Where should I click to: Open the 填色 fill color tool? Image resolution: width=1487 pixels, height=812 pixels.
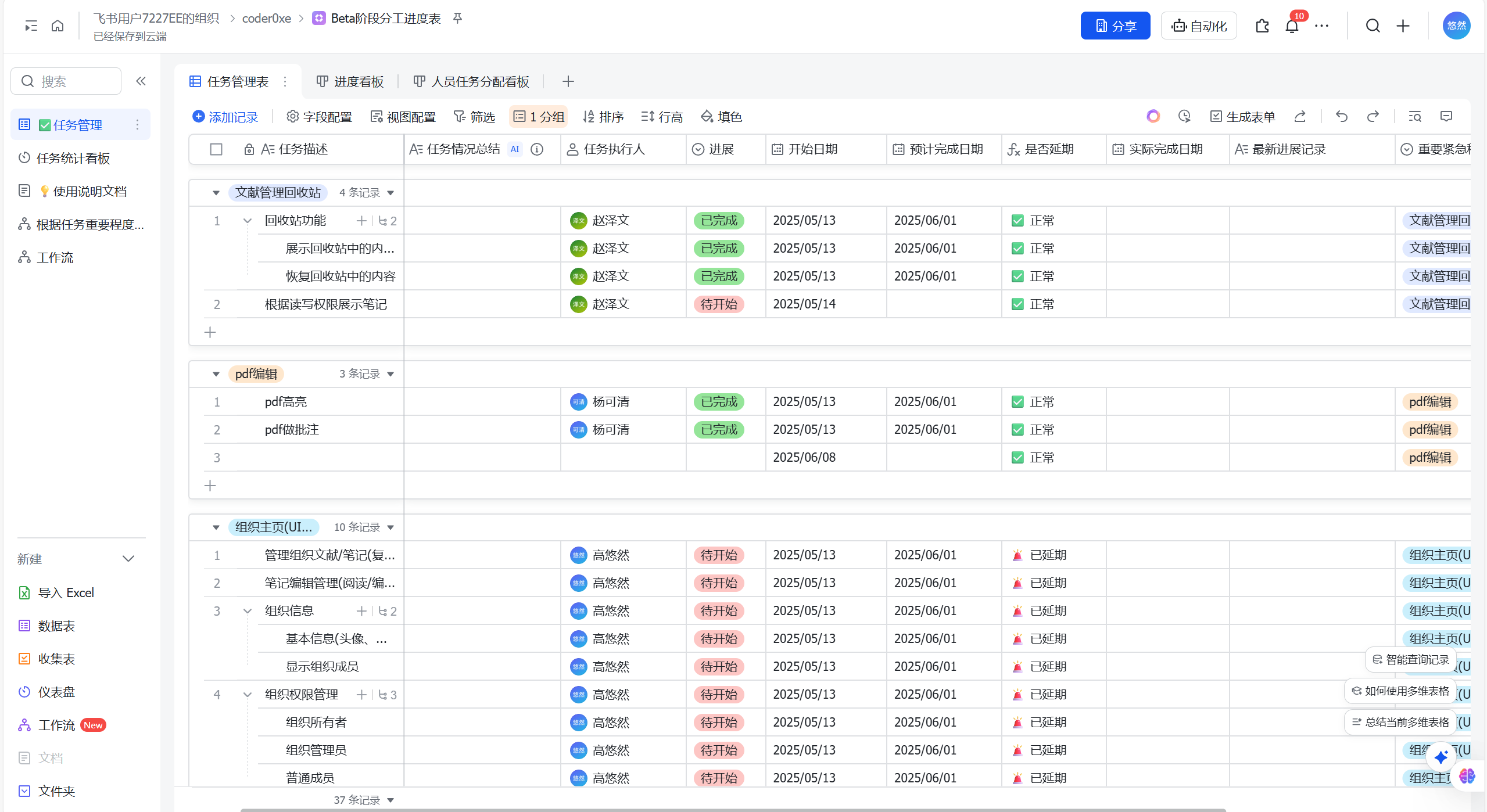click(721, 117)
